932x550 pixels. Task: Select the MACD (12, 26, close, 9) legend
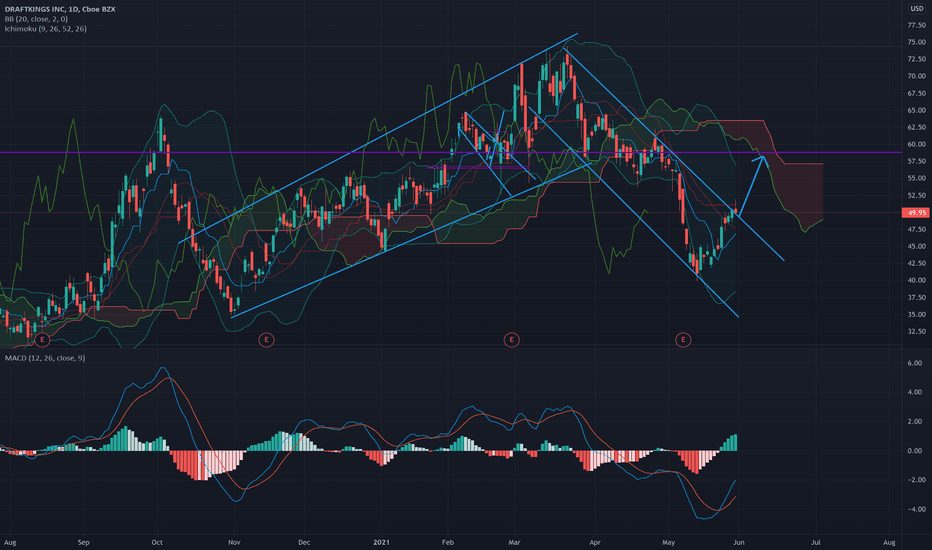45,358
